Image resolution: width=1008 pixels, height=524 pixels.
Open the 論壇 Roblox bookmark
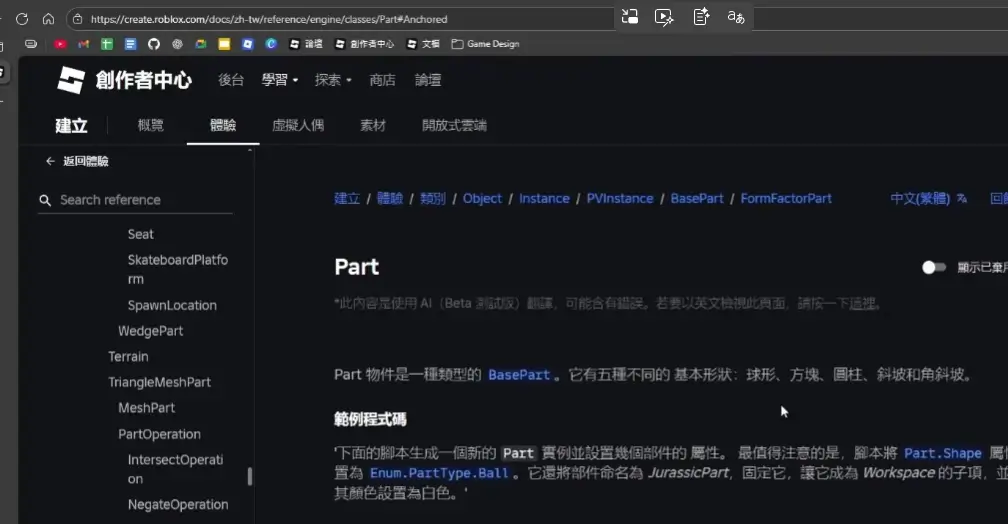pyautogui.click(x=306, y=44)
